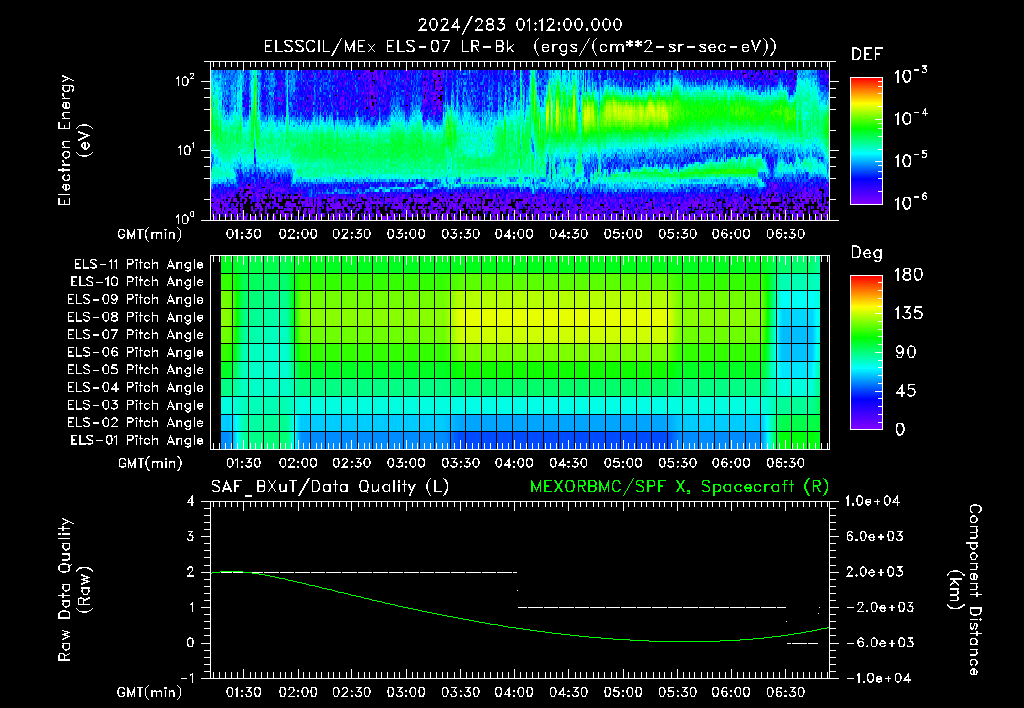Click the 3 tick on data quality axis
1024x708 pixels.
pos(191,536)
